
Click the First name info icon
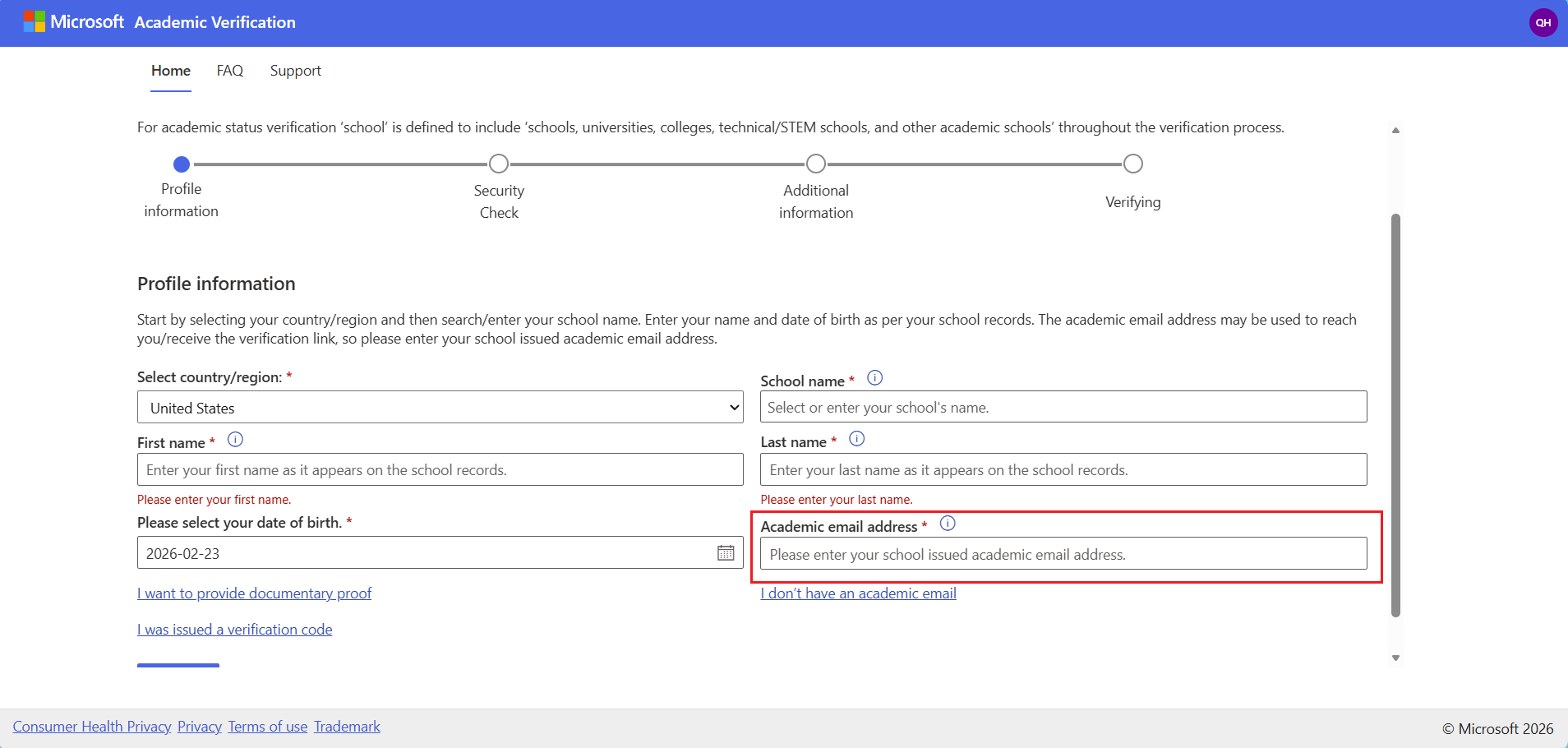[x=235, y=440]
